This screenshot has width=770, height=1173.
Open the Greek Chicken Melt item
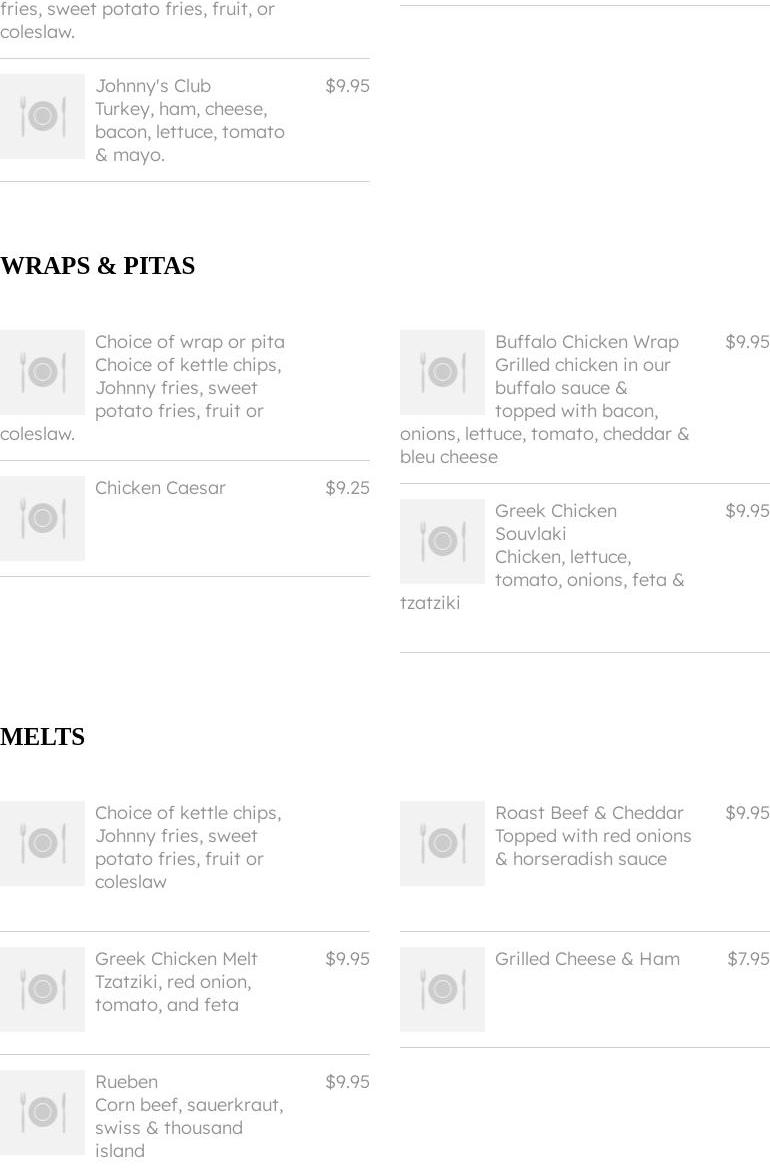click(x=176, y=959)
